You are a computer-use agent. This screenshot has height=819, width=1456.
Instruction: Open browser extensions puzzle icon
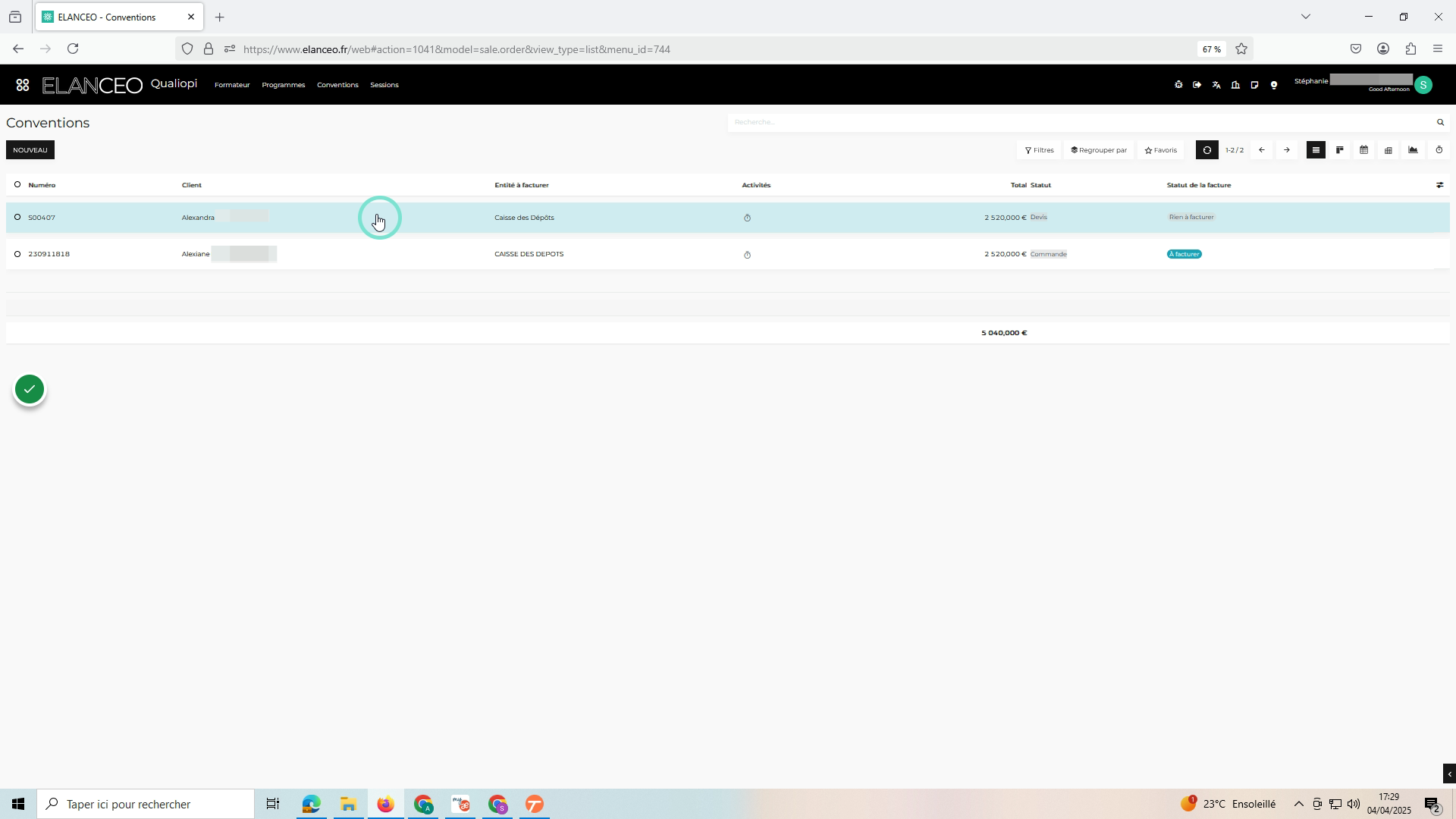click(x=1410, y=49)
